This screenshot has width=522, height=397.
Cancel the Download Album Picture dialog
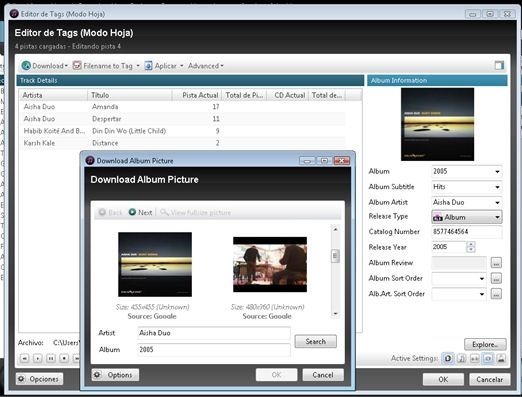[323, 375]
